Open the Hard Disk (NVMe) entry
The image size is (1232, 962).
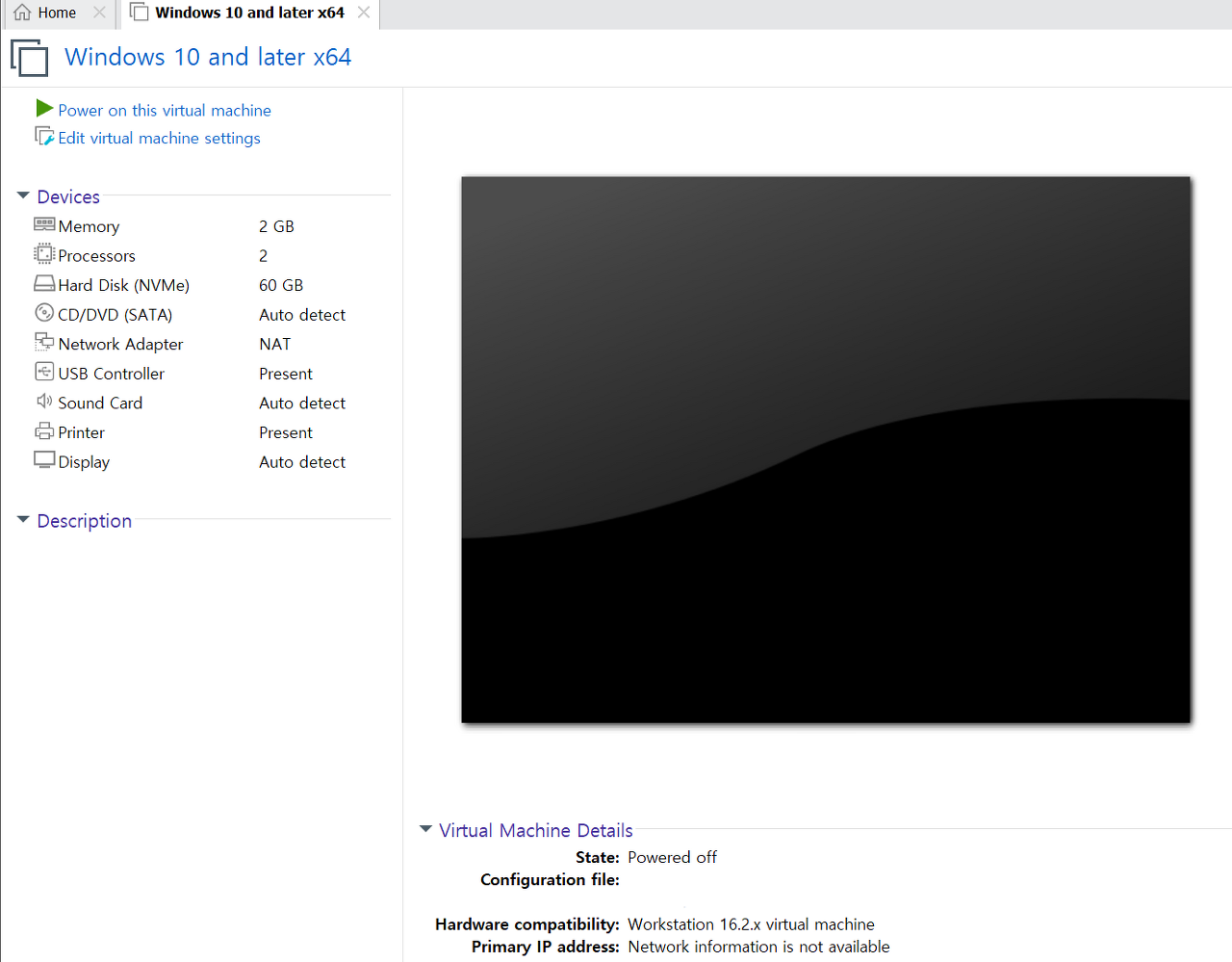(123, 285)
